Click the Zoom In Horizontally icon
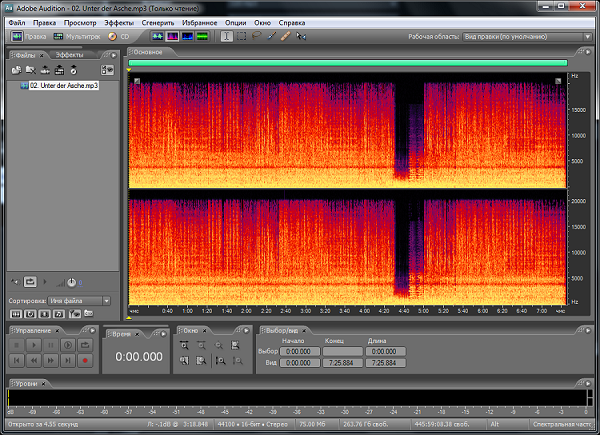Image resolution: width=600 pixels, height=435 pixels. (184, 345)
